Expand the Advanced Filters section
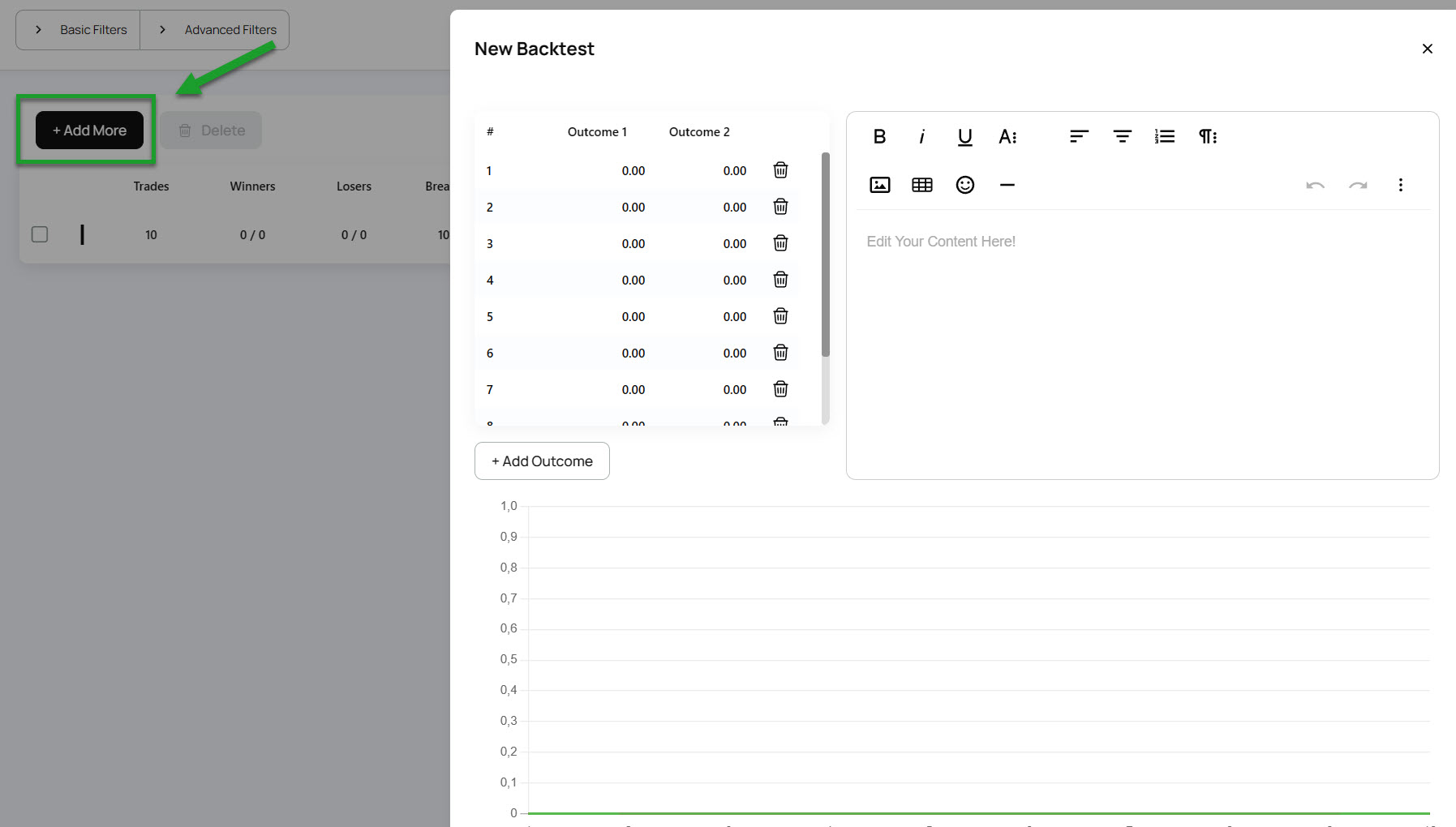The width and height of the screenshot is (1456, 827). point(215,30)
